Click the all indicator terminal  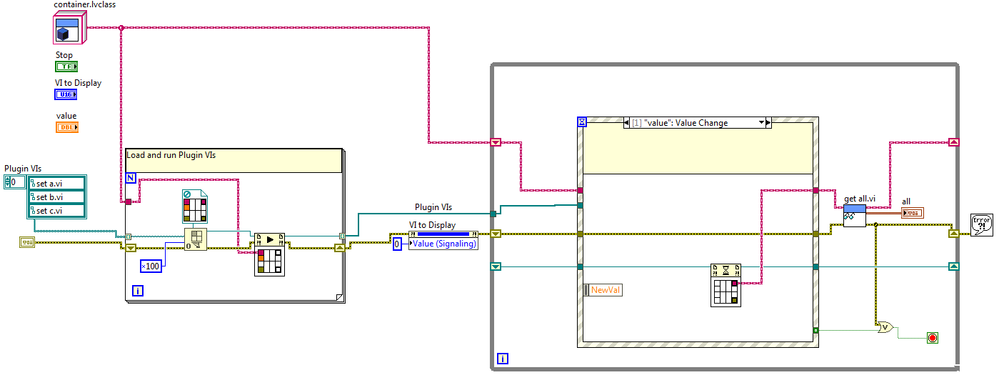(912, 212)
